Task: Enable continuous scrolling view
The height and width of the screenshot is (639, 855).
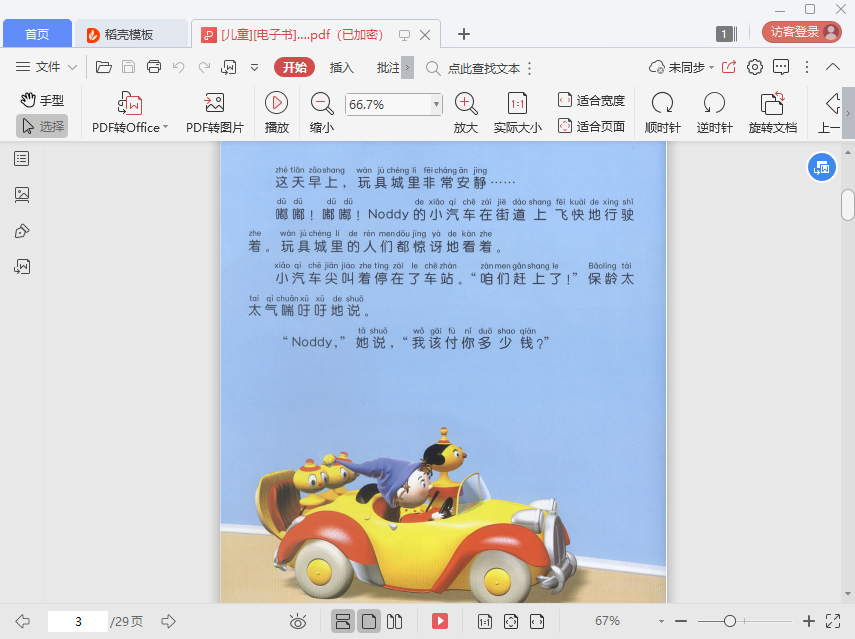Action: point(343,621)
